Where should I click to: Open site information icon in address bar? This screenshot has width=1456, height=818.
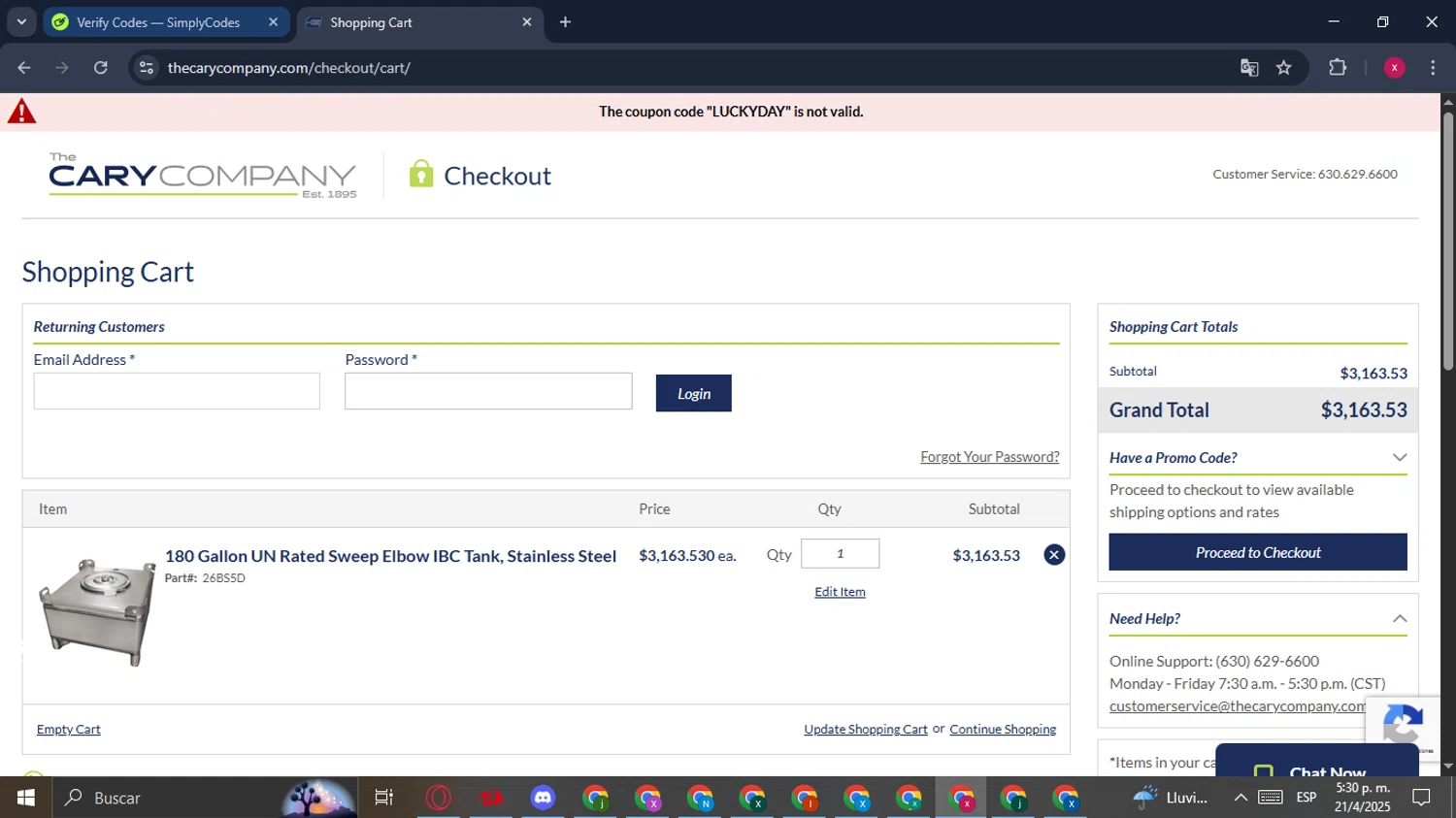[147, 68]
